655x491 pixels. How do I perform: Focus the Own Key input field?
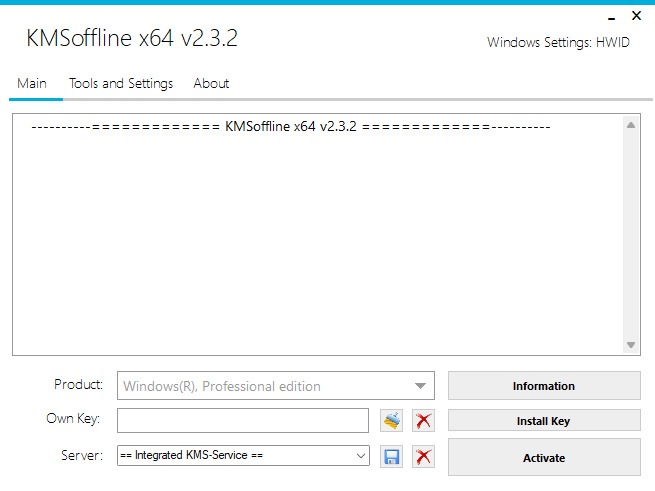(243, 420)
